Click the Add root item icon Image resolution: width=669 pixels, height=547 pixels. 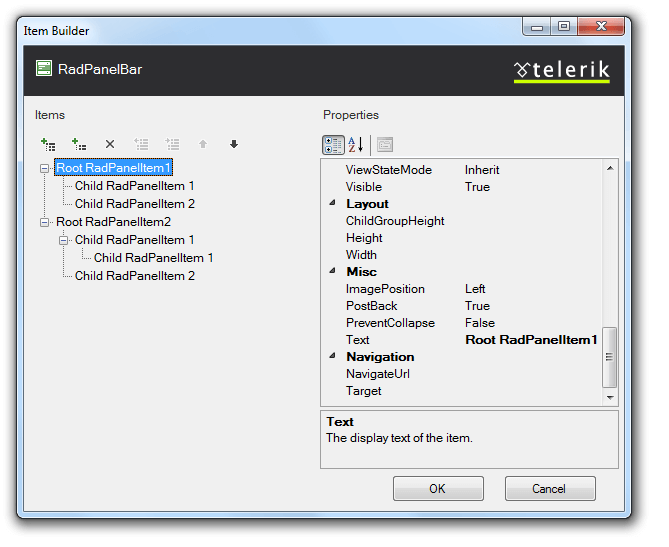48,144
